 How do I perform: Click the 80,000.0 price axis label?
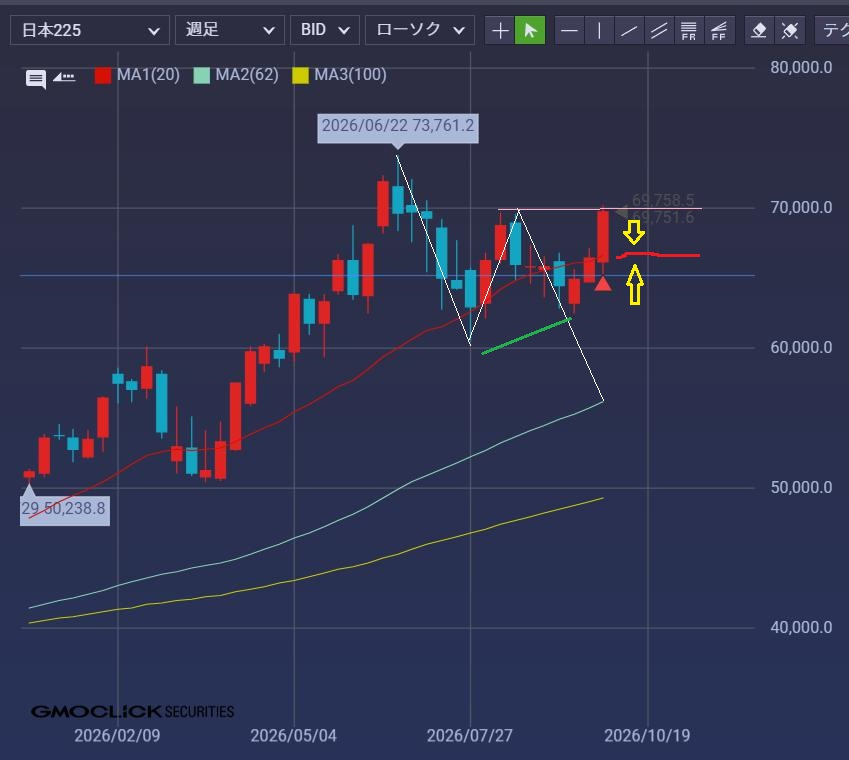click(x=801, y=68)
